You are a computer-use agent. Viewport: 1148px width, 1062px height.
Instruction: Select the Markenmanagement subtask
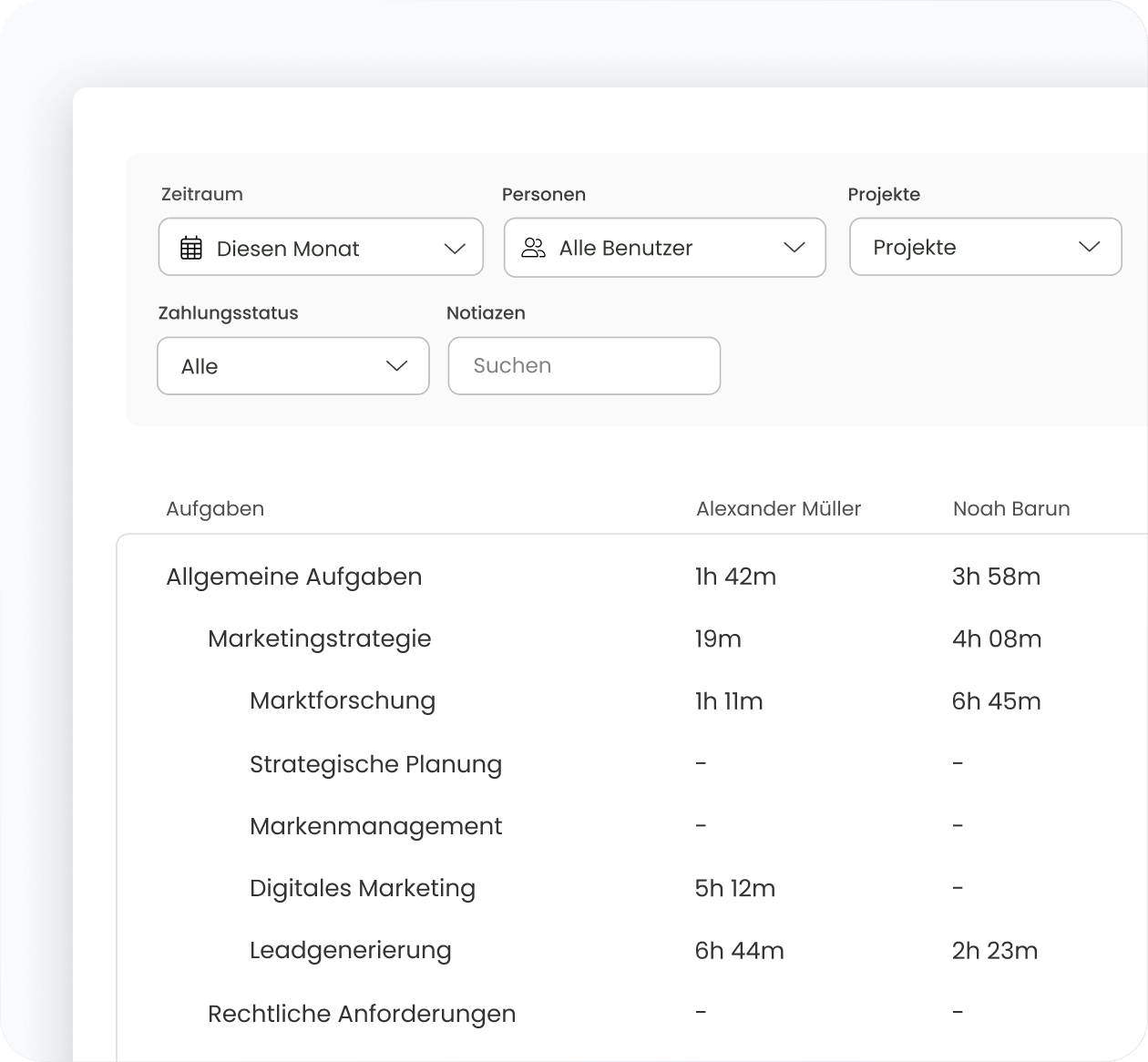click(375, 826)
